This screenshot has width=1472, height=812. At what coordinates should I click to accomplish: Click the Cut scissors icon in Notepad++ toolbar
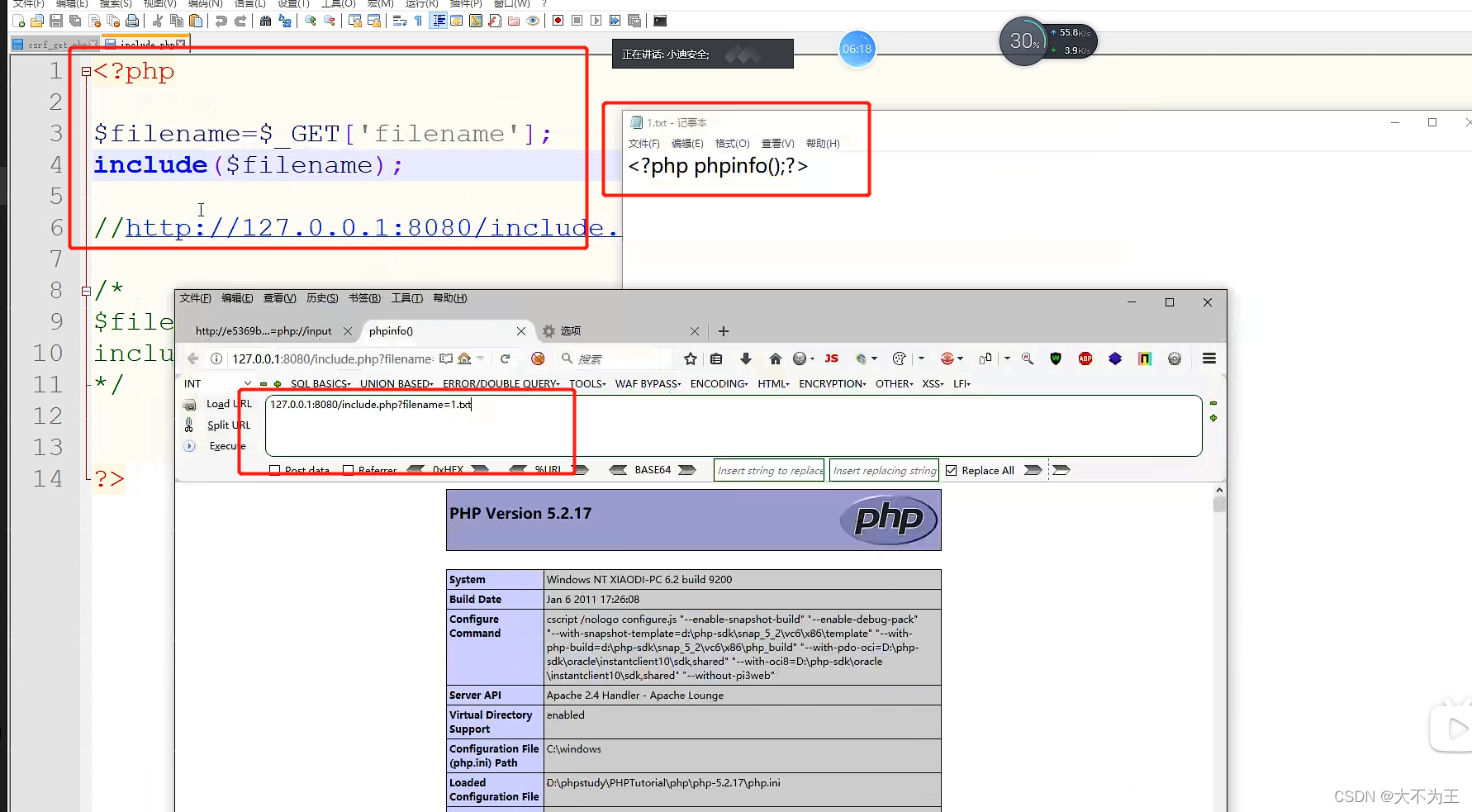coord(158,21)
